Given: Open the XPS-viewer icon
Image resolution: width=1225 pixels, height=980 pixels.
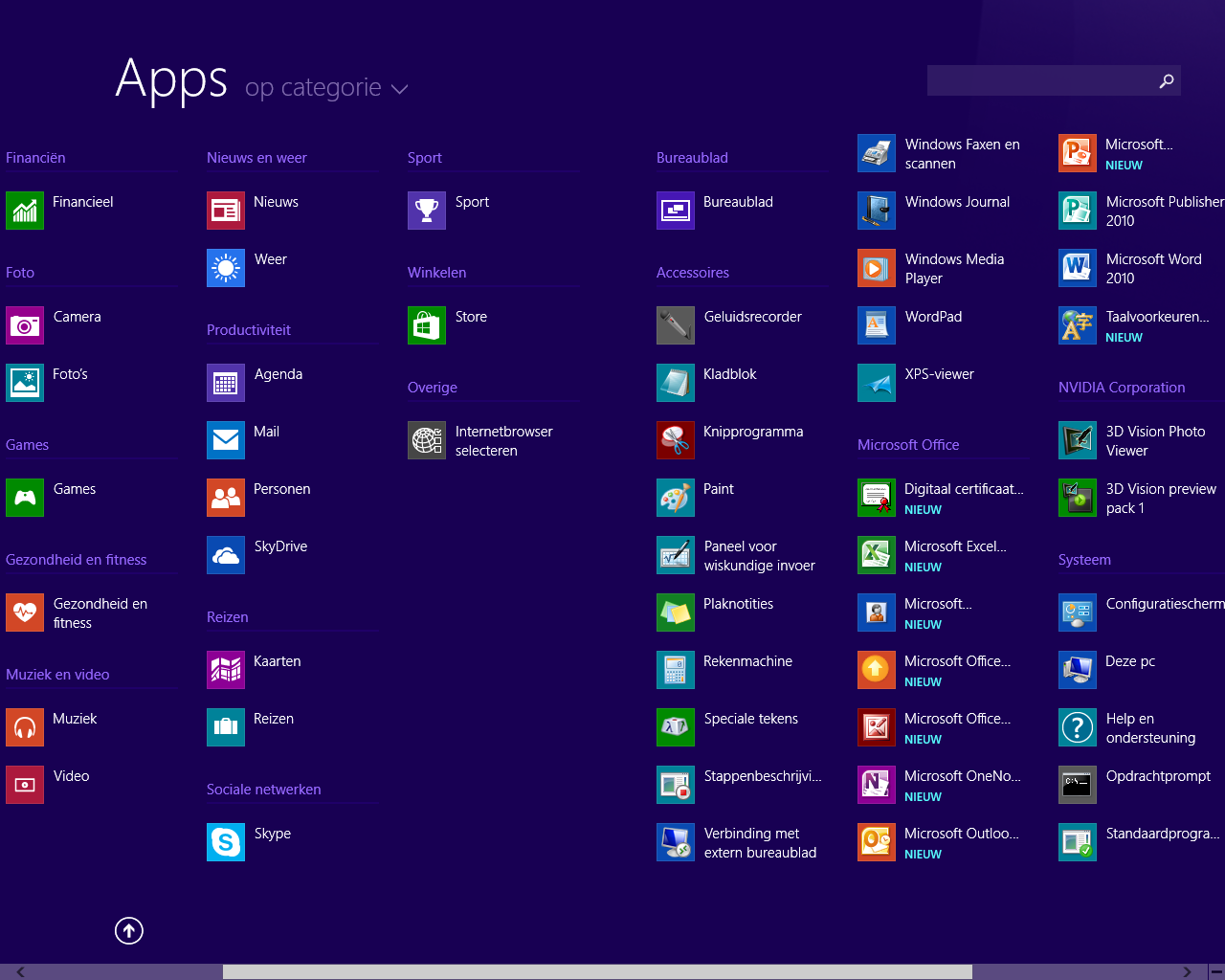Looking at the screenshot, I should 877,383.
